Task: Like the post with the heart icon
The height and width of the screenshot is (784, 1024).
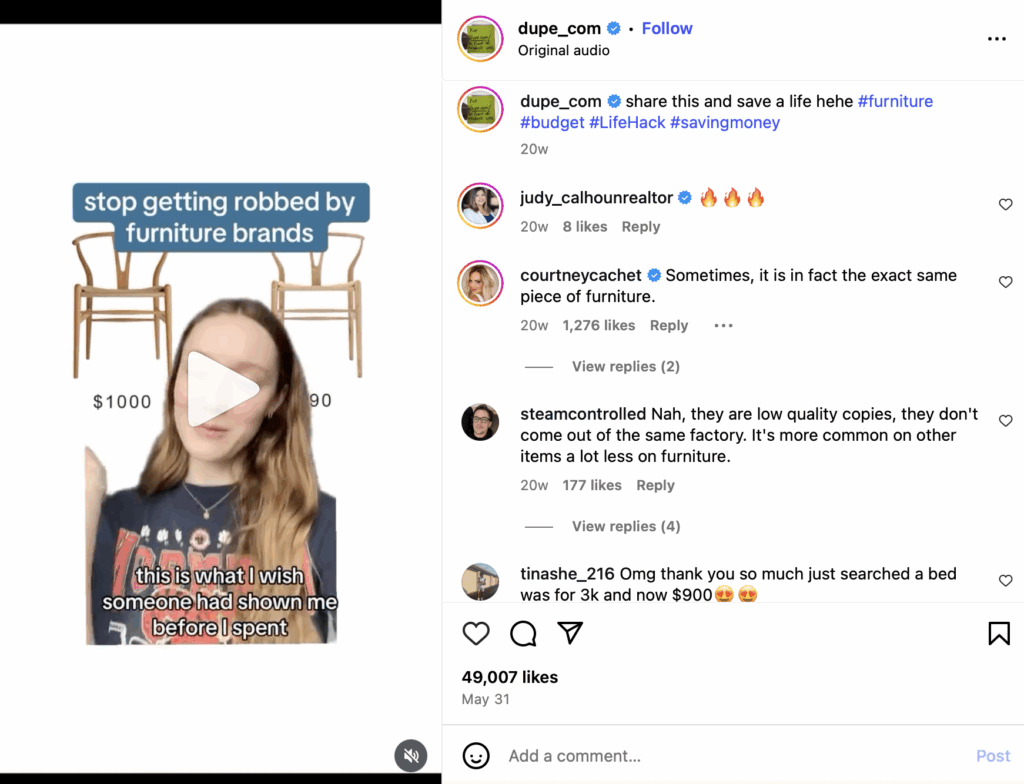Action: pyautogui.click(x=477, y=633)
